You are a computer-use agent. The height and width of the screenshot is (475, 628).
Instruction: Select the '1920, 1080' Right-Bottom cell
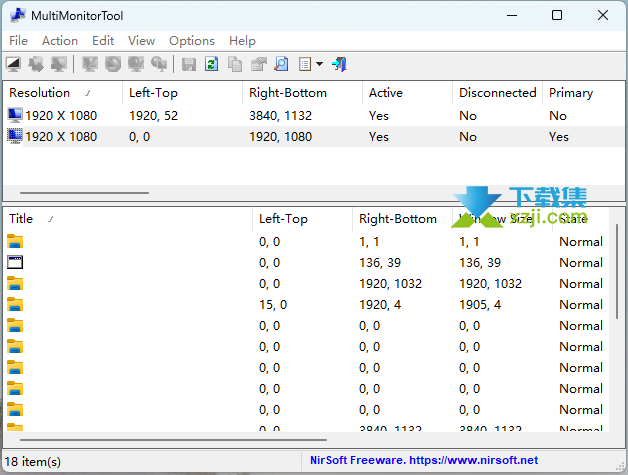click(x=280, y=137)
